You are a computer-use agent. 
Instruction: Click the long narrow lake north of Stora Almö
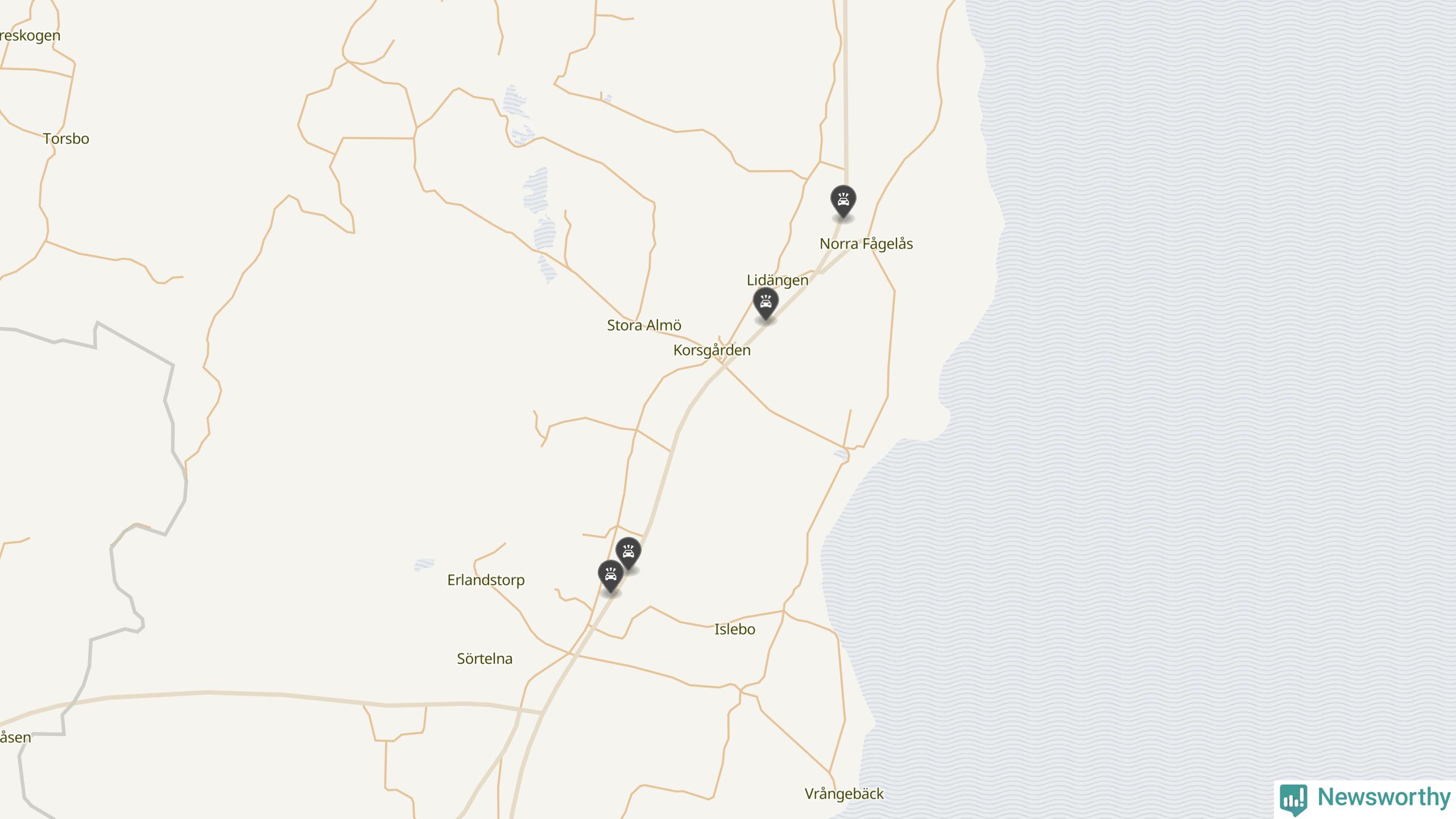tap(540, 225)
